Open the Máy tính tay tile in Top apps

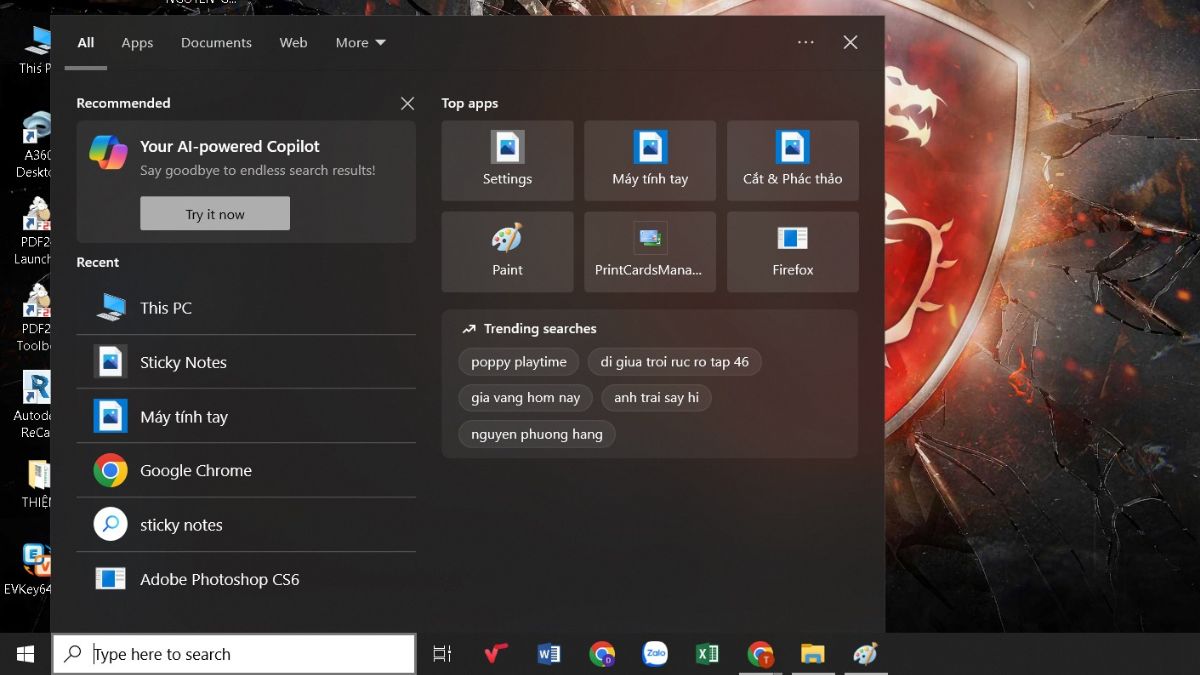(x=650, y=161)
